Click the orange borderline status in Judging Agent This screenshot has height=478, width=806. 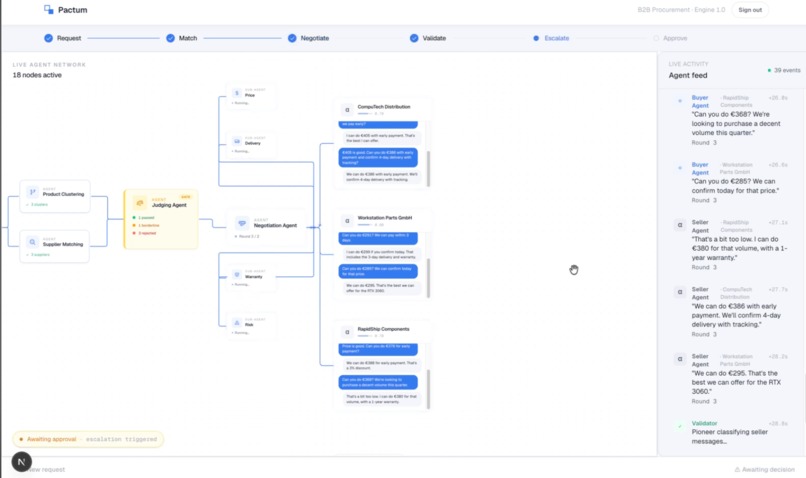pos(146,225)
